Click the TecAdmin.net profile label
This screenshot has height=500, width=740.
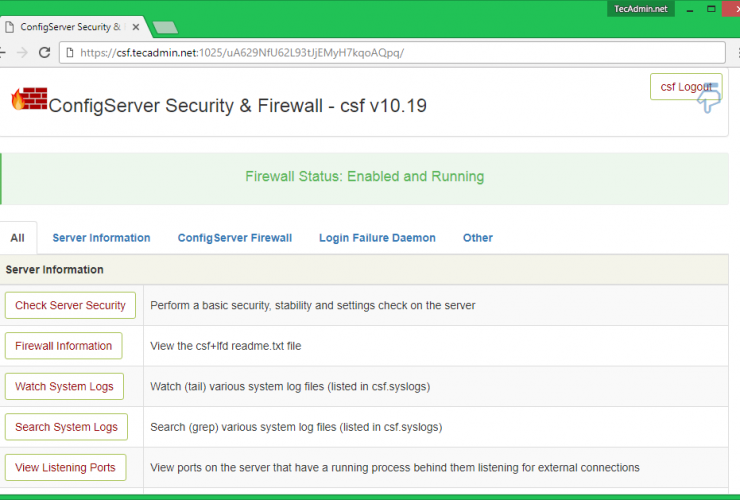click(642, 8)
